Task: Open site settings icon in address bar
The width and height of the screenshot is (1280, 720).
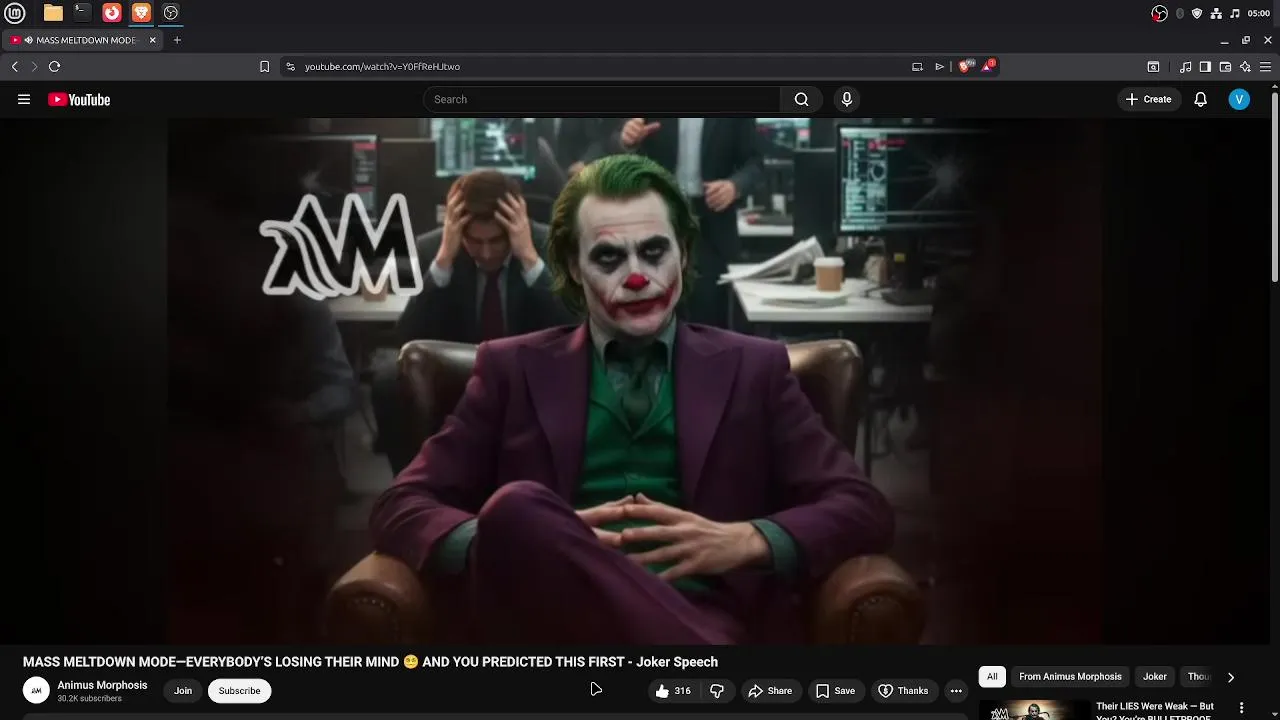Action: 290,66
